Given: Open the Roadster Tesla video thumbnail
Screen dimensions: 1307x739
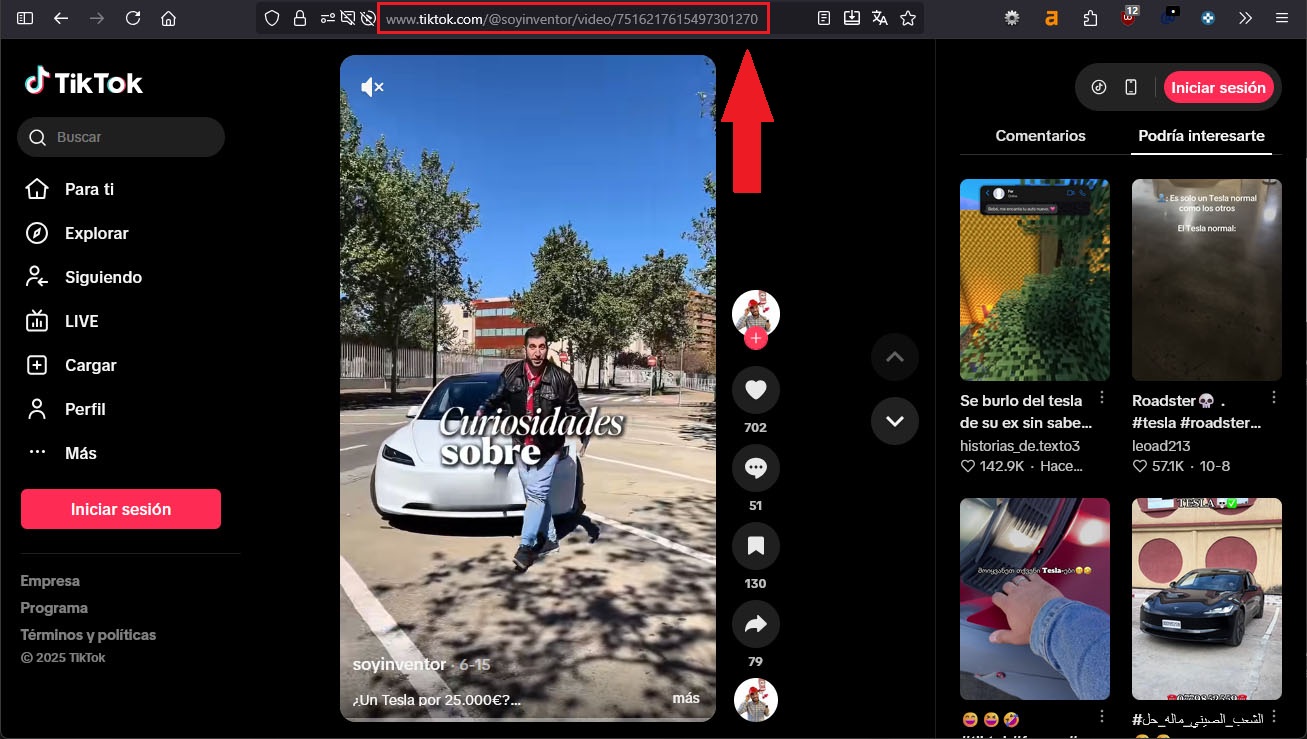Looking at the screenshot, I should pyautogui.click(x=1206, y=279).
